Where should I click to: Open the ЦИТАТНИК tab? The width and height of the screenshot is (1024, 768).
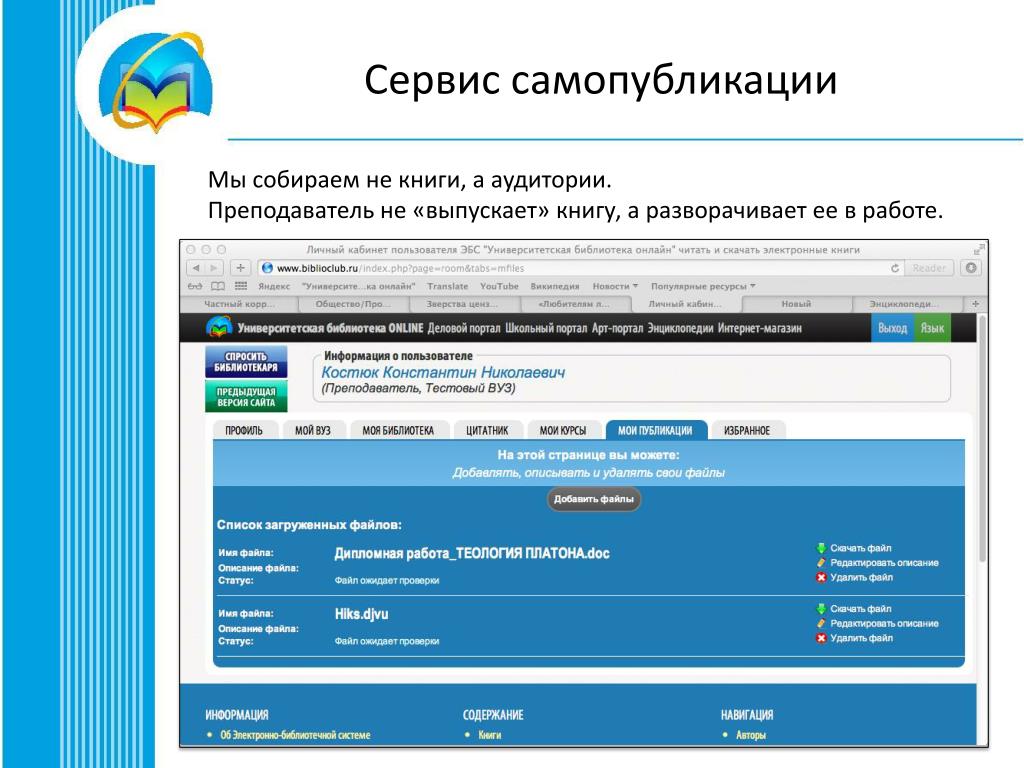(487, 430)
